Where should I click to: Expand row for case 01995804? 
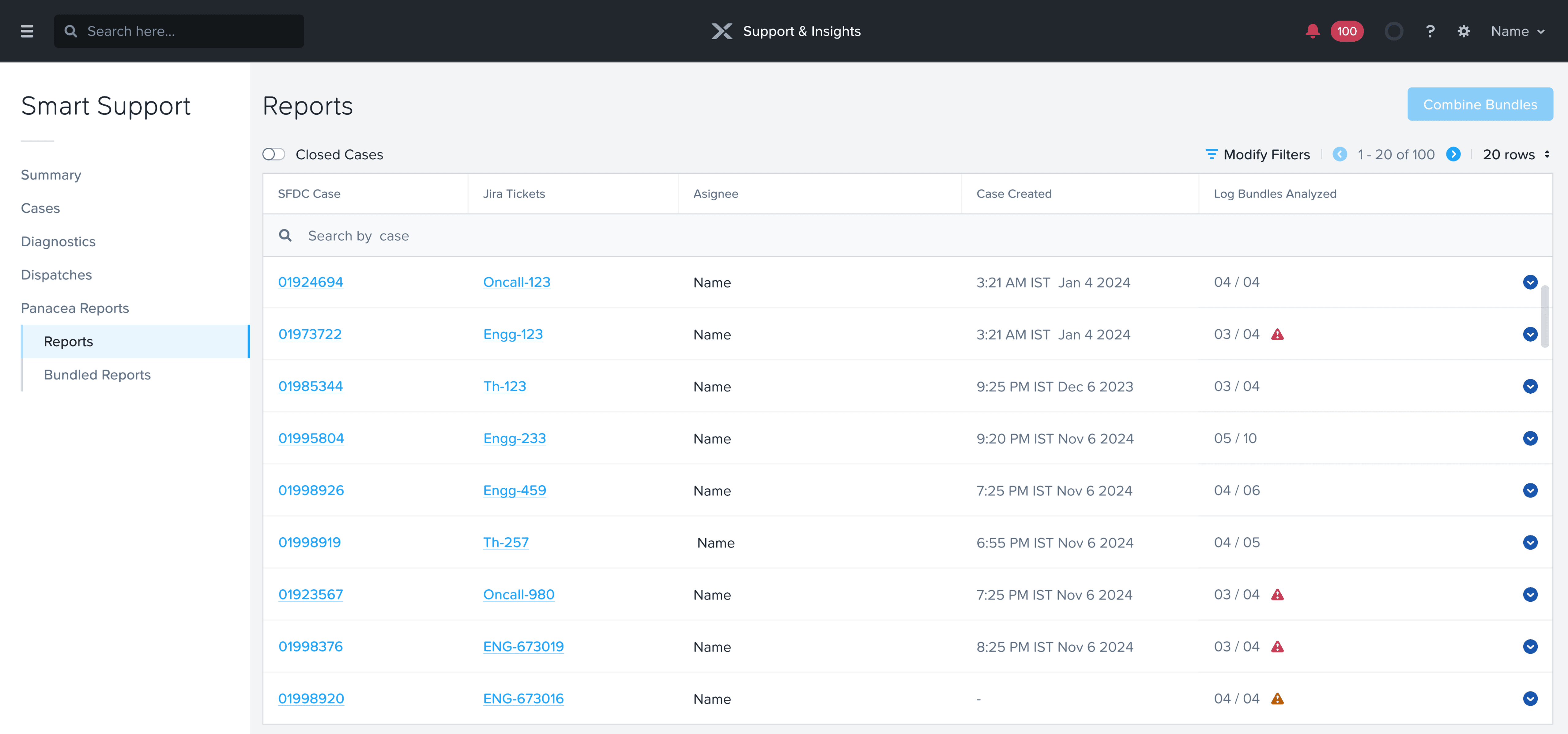[1530, 439]
